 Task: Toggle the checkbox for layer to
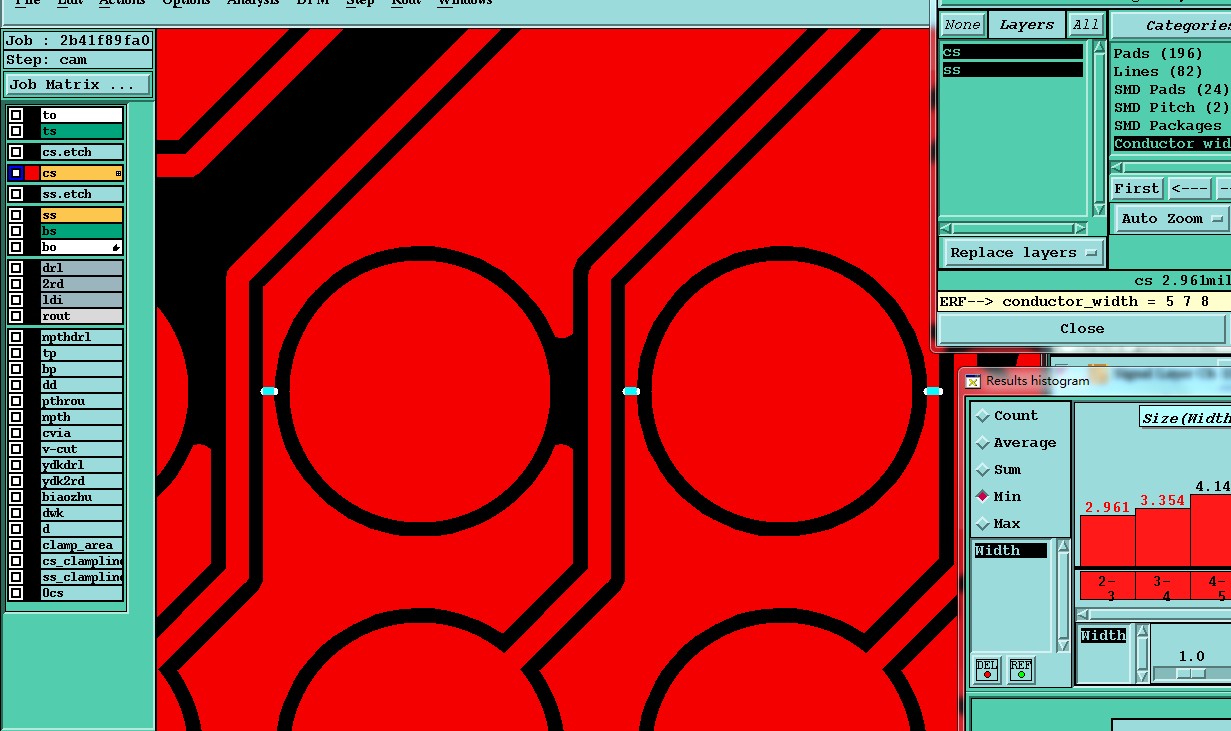[x=16, y=115]
